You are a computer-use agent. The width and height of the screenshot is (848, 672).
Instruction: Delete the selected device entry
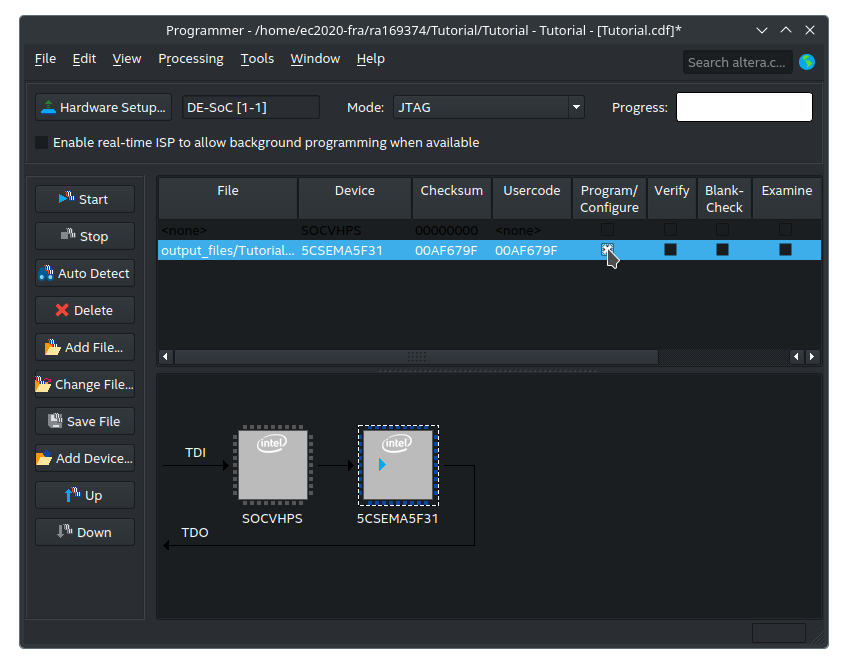85,310
